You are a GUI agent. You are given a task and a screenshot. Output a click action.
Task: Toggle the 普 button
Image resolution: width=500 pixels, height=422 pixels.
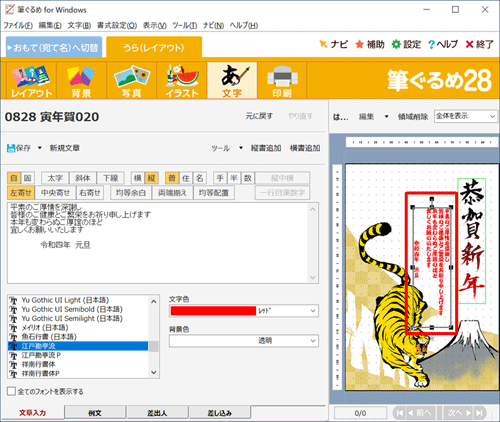click(172, 178)
